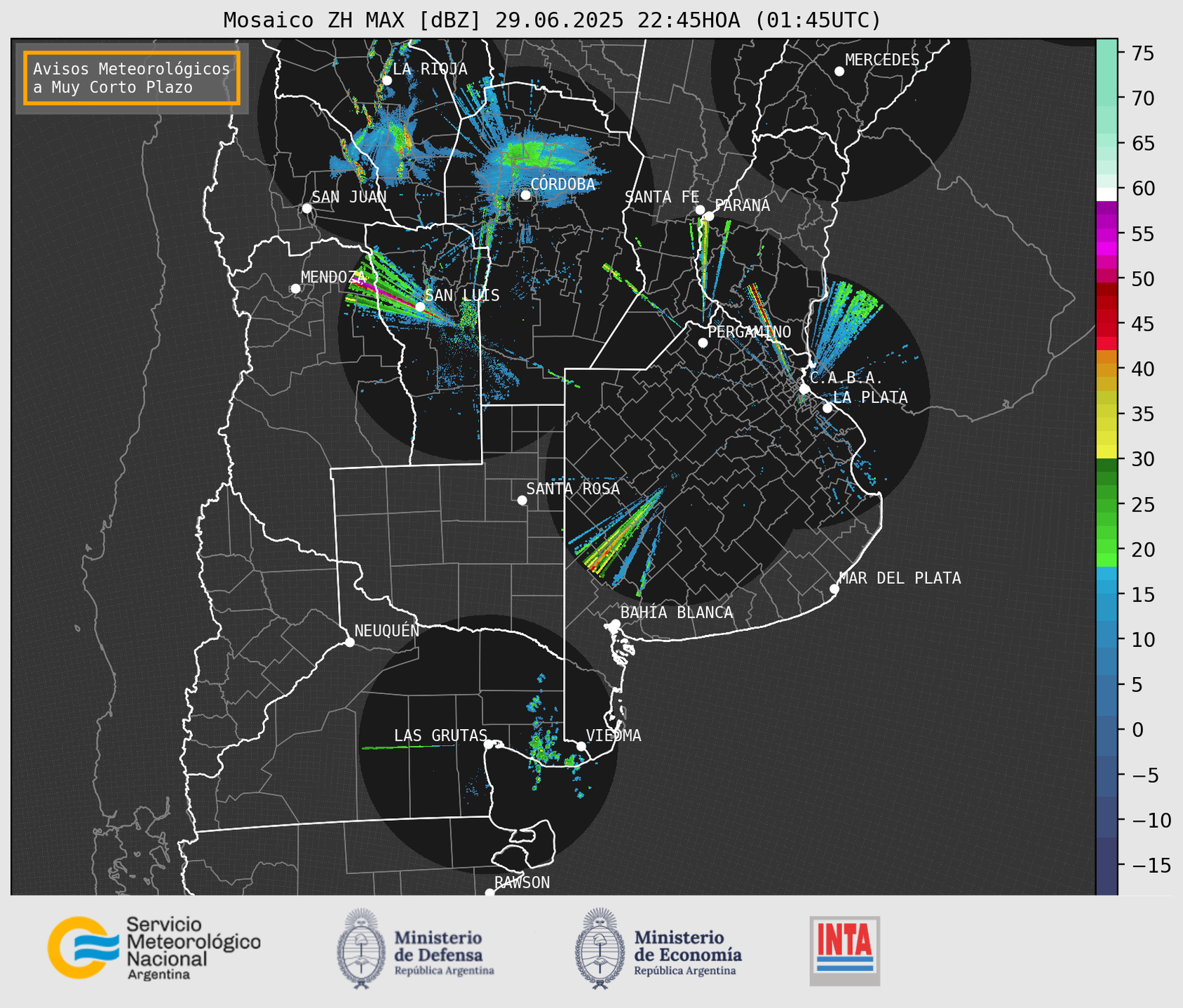This screenshot has height=1008, width=1183.
Task: Click the 60 dBZ white color band
Action: pyautogui.click(x=1106, y=194)
